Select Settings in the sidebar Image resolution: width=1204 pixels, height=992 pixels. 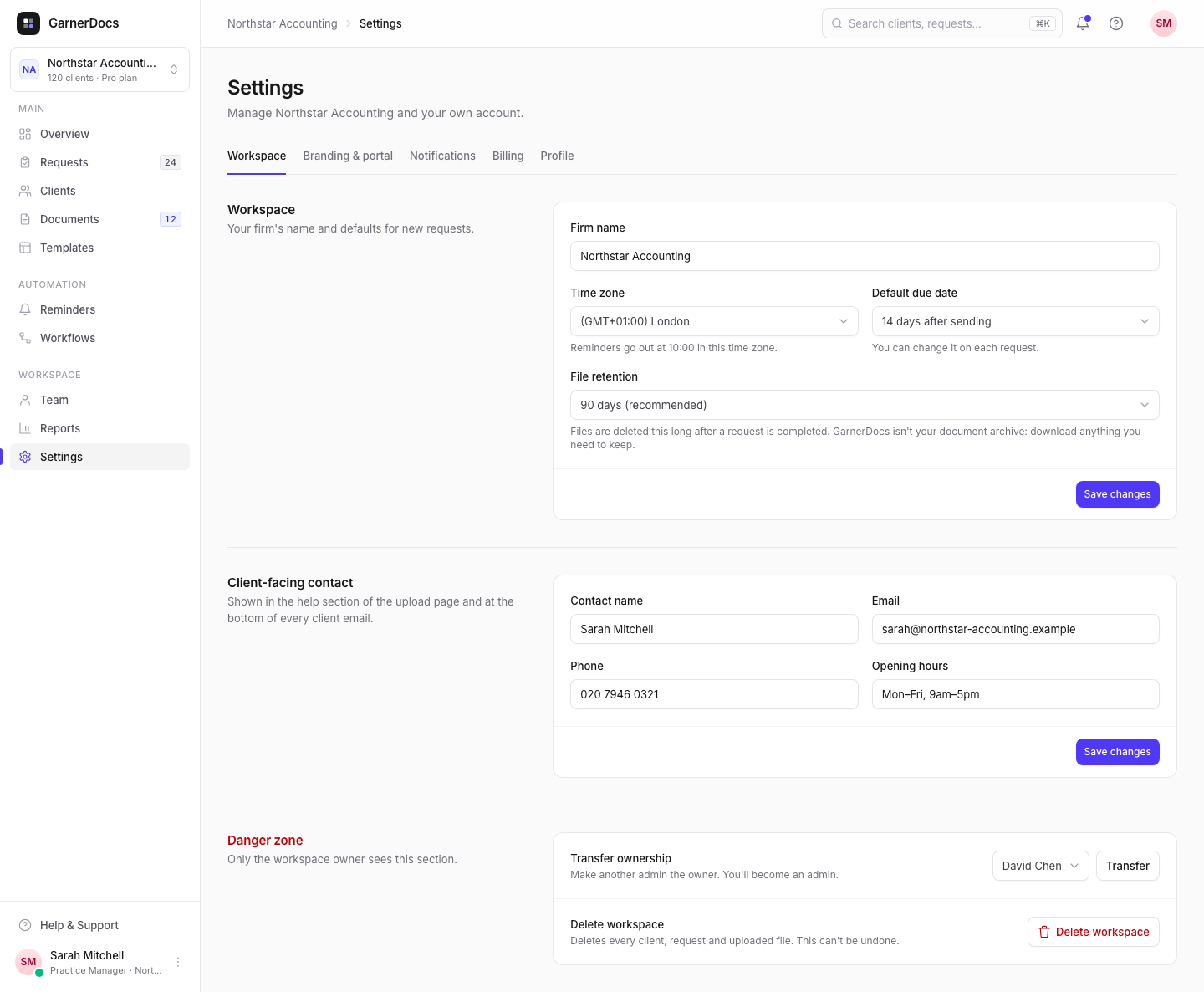[x=99, y=457]
